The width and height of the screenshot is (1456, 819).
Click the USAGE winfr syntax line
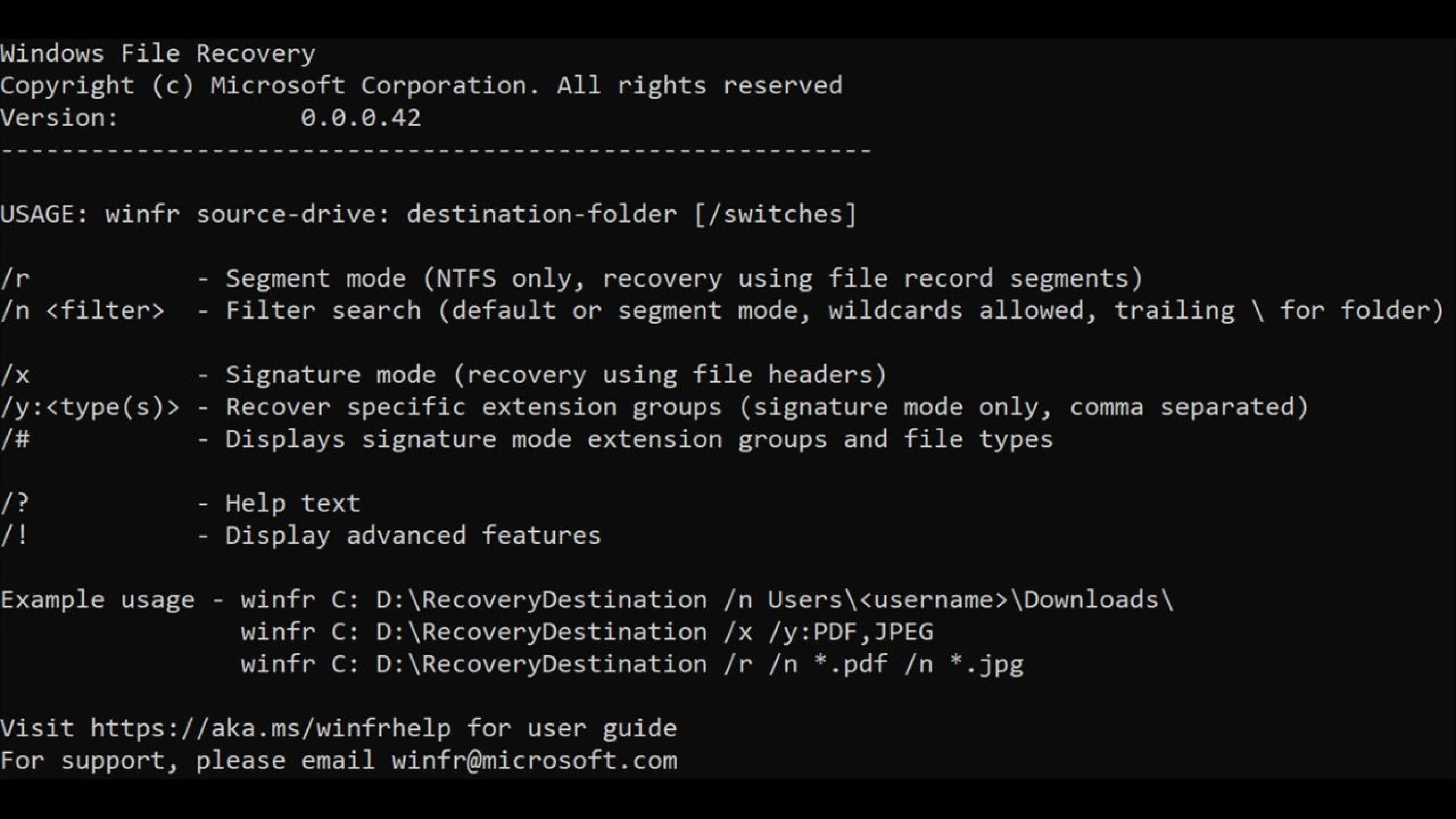point(428,214)
